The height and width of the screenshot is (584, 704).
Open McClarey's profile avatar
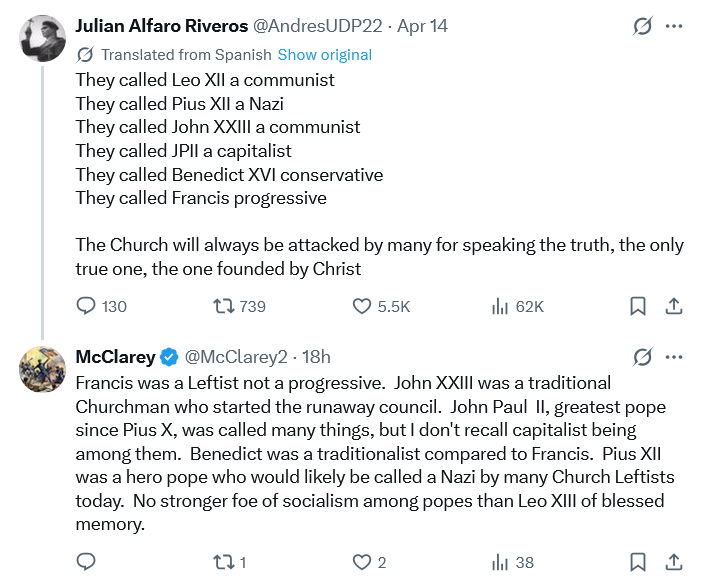(x=43, y=369)
